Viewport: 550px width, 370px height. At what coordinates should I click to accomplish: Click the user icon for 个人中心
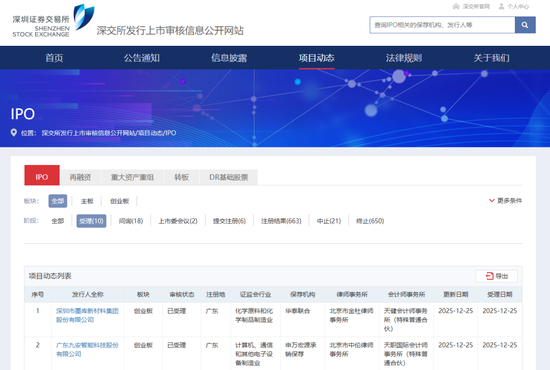click(x=502, y=6)
